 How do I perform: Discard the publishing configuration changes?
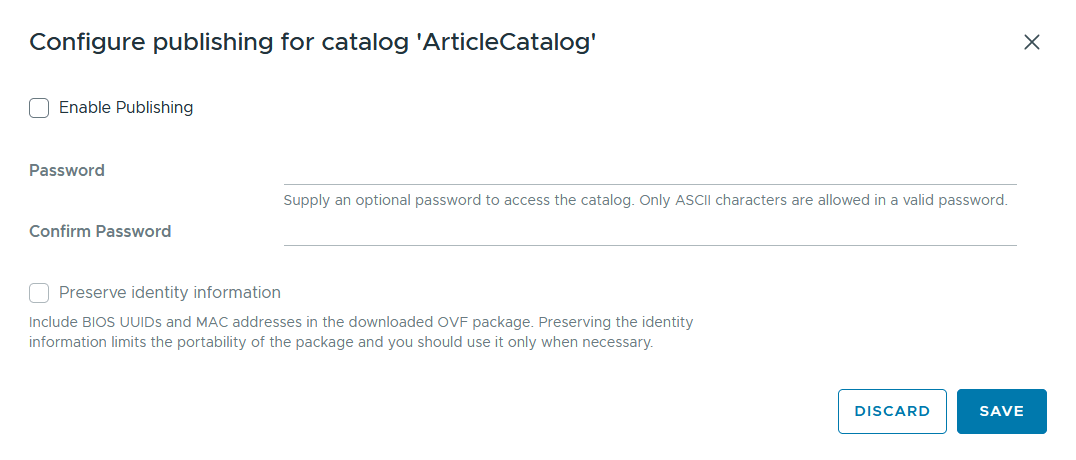tap(892, 411)
